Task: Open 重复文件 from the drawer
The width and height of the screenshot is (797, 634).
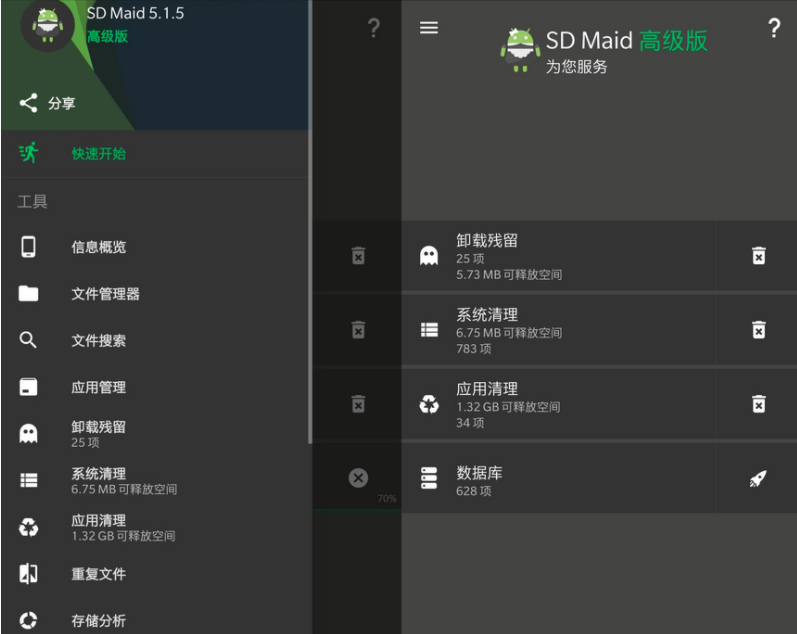Action: click(x=155, y=574)
